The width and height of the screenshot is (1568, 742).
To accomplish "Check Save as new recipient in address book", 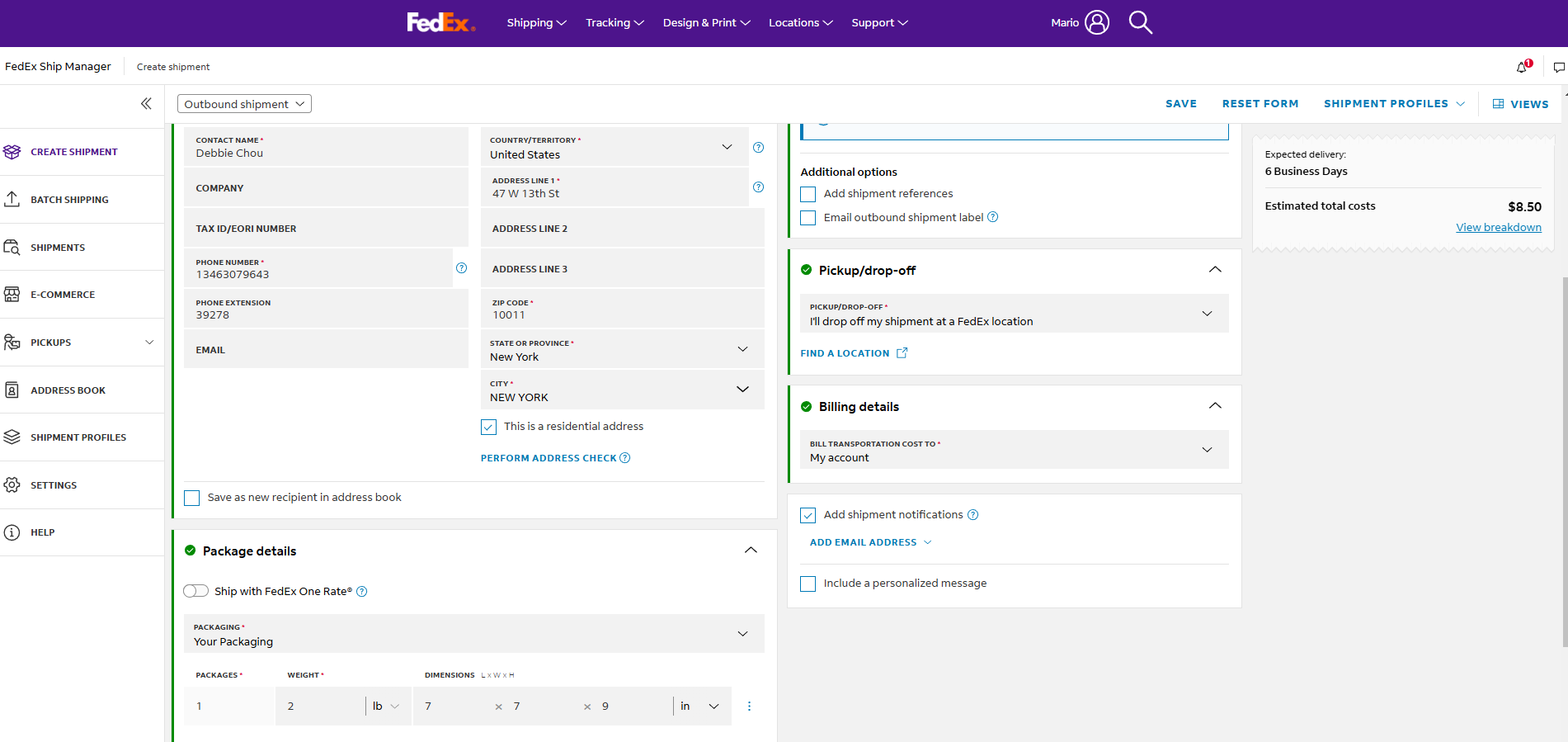I will (191, 498).
